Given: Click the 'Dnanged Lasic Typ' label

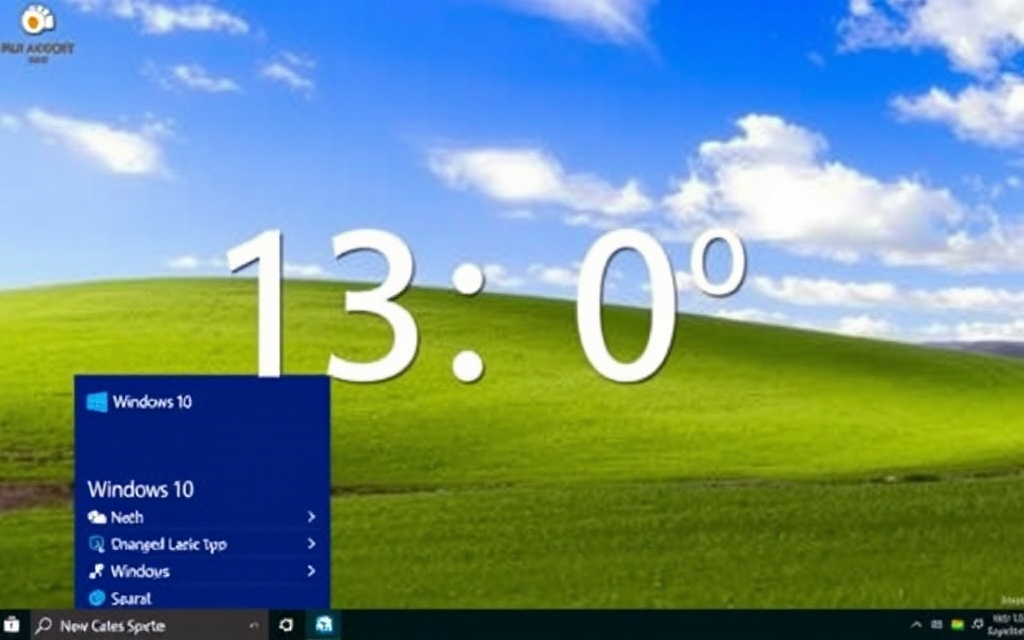Looking at the screenshot, I should coord(168,545).
